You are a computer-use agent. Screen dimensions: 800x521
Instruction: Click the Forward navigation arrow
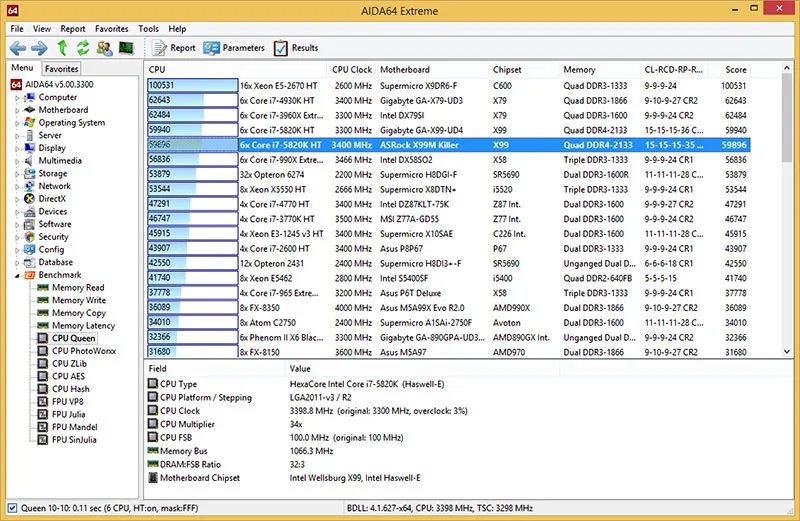pos(39,48)
